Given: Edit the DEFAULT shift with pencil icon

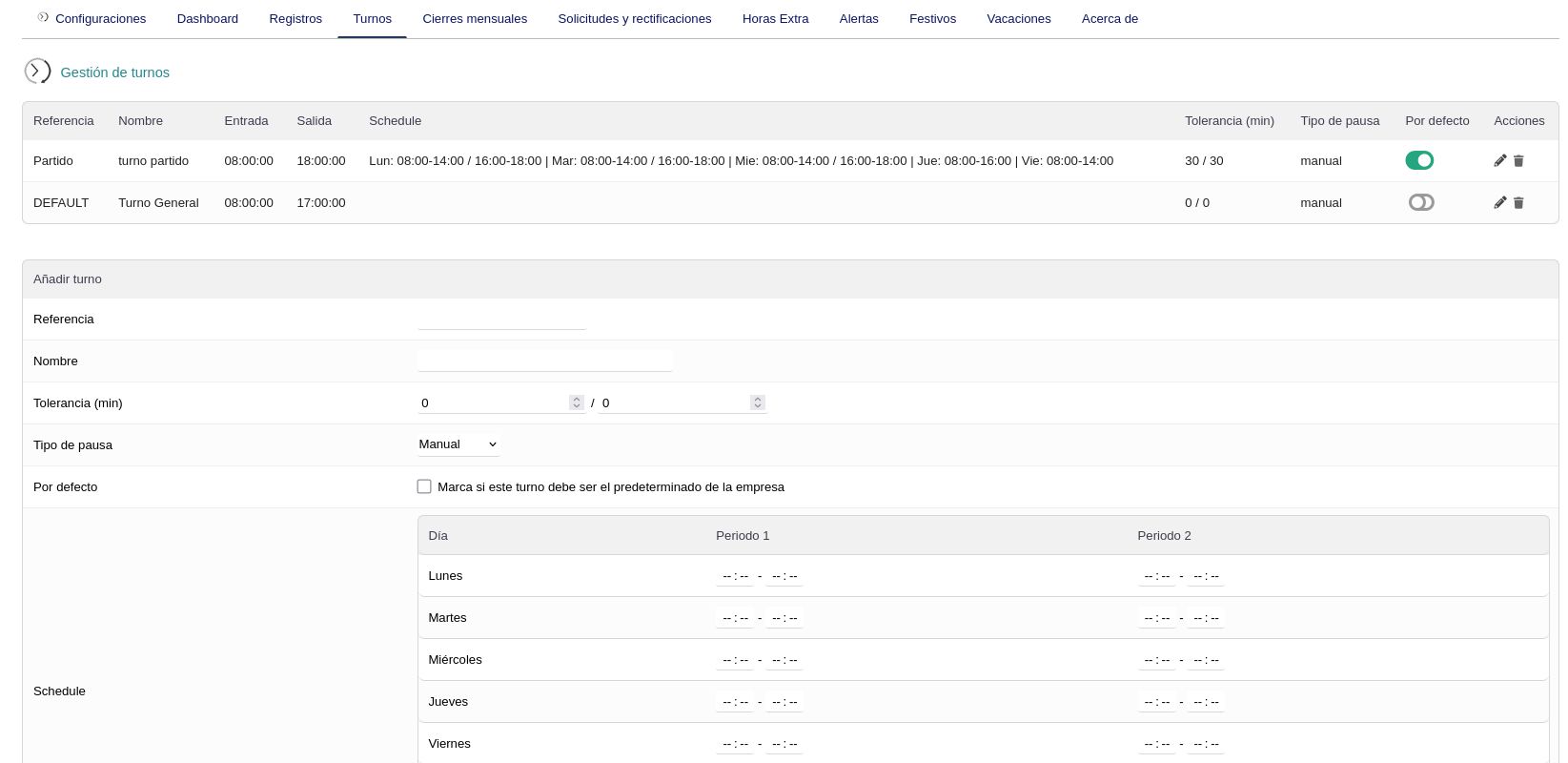Looking at the screenshot, I should pyautogui.click(x=1499, y=202).
